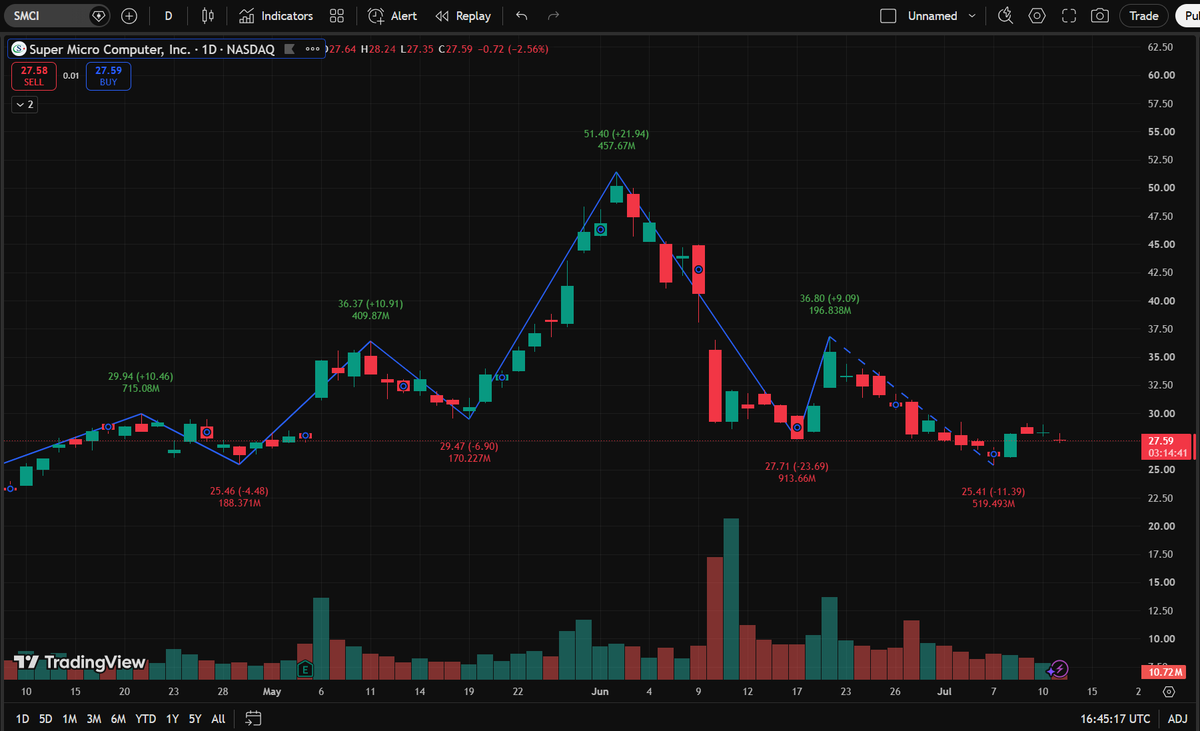
Task: Open the D timeframe interval selector
Action: (168, 16)
